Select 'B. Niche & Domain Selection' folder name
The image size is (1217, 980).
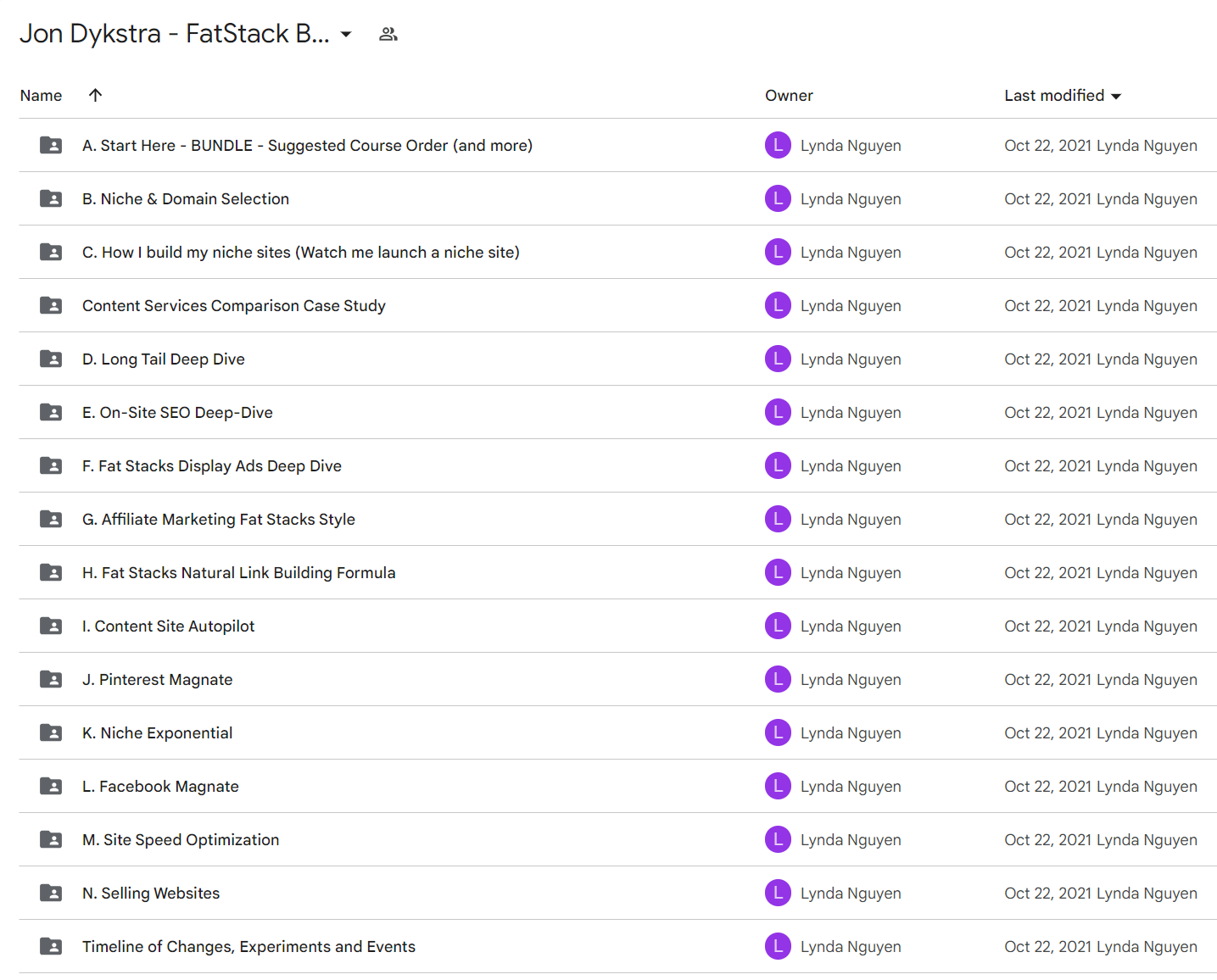pos(186,199)
